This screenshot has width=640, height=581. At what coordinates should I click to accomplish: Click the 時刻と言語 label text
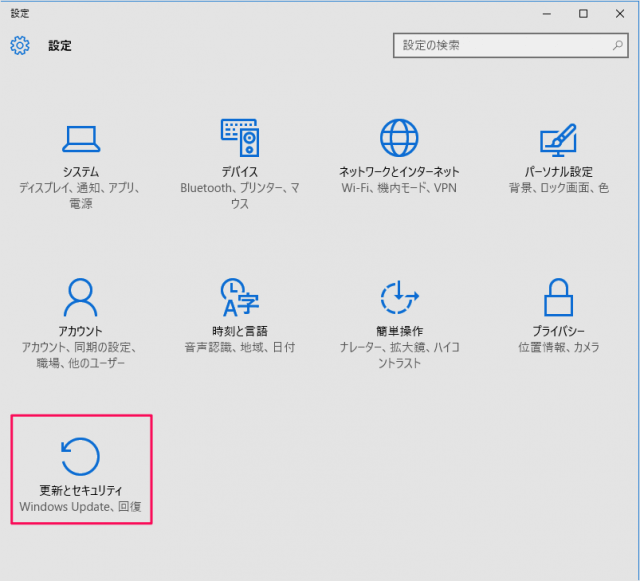[240, 331]
